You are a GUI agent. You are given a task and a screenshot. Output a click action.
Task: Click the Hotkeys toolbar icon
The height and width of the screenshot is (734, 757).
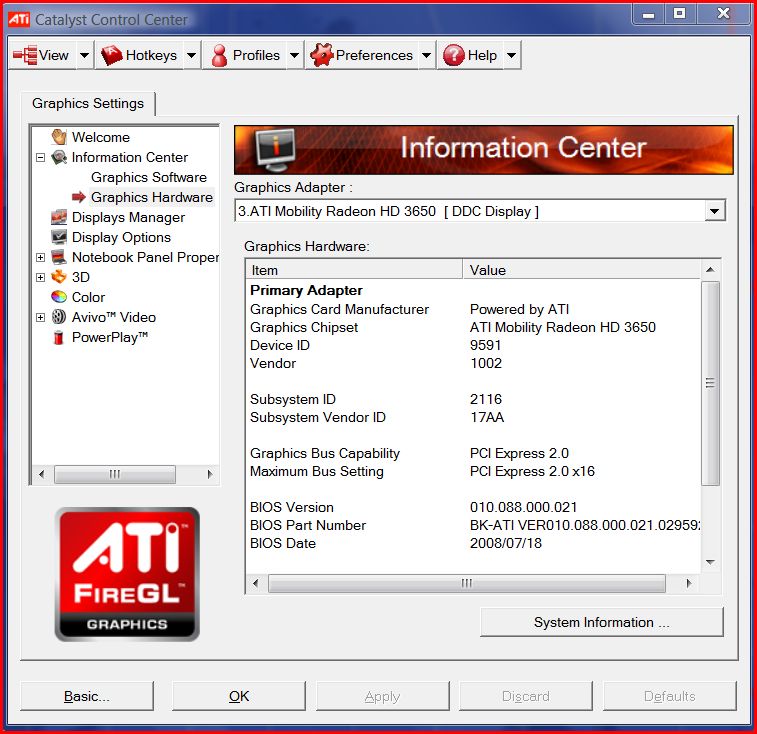[x=112, y=55]
